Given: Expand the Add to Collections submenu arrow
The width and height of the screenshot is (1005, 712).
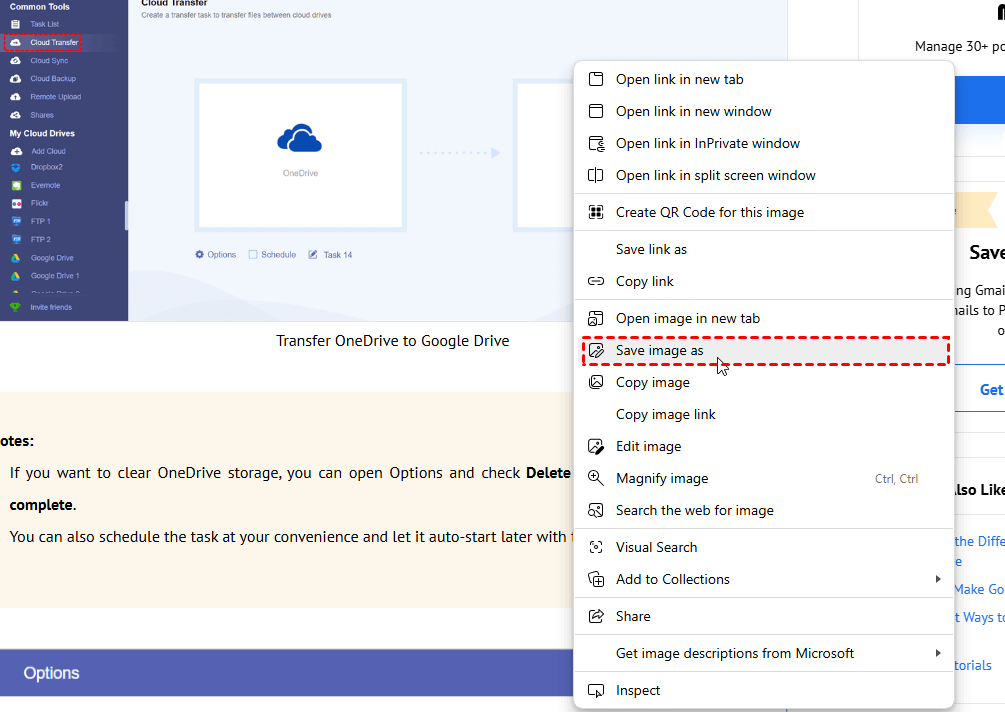Looking at the screenshot, I should [938, 579].
